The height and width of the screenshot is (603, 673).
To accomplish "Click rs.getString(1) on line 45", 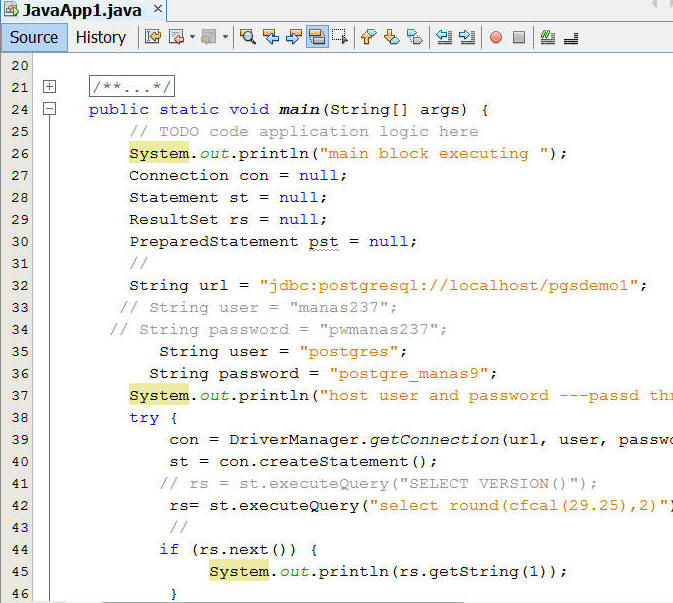I will coord(472,571).
